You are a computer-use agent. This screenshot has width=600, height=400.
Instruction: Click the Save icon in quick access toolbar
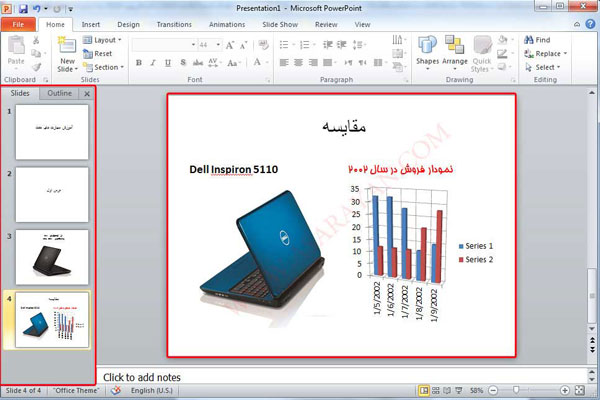pos(23,8)
